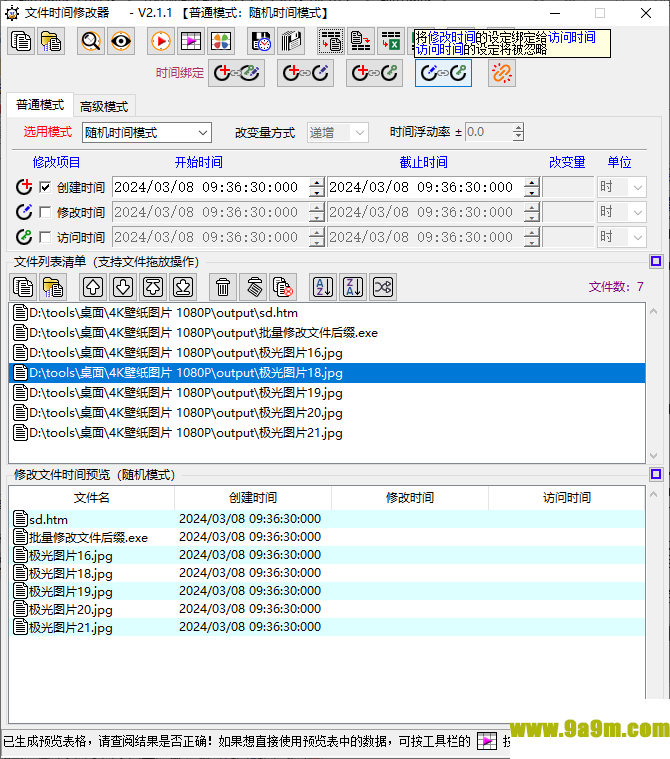670x759 pixels.
Task: Click the export to Excel icon
Action: tap(391, 41)
